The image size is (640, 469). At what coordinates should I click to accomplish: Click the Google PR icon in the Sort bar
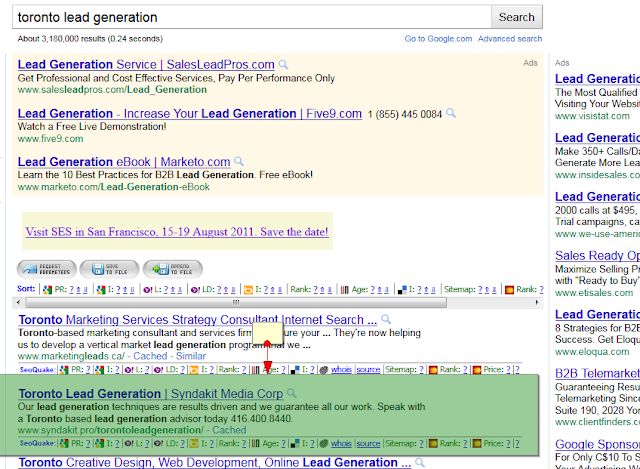pyautogui.click(x=47, y=290)
